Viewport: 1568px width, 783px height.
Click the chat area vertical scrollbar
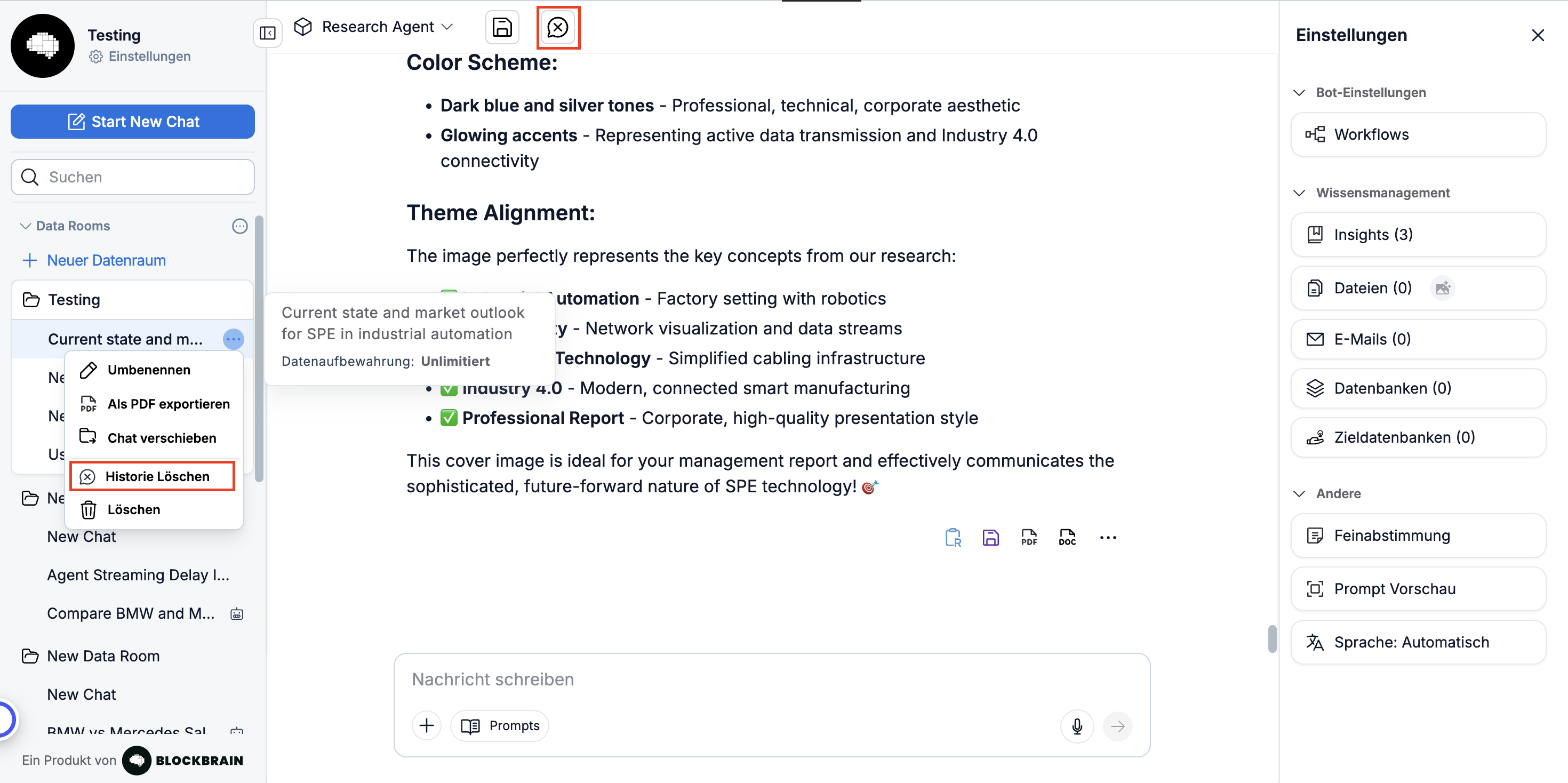(x=1271, y=638)
